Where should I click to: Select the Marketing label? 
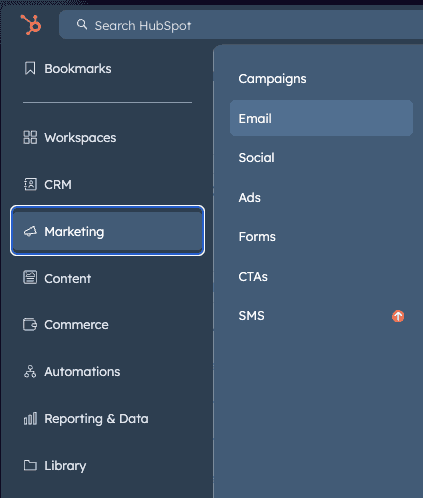(x=74, y=232)
